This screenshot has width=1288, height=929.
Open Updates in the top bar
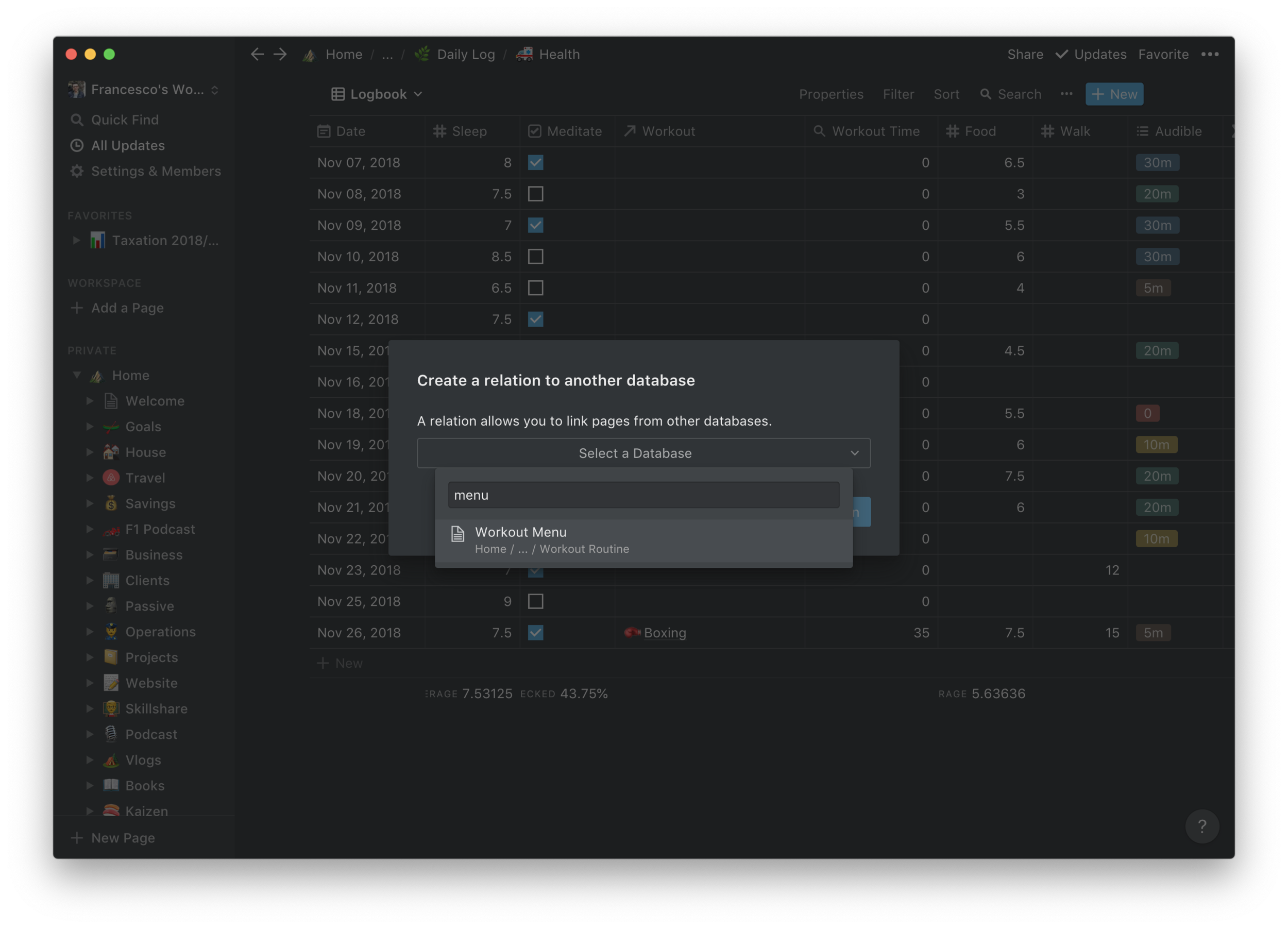tap(1090, 54)
